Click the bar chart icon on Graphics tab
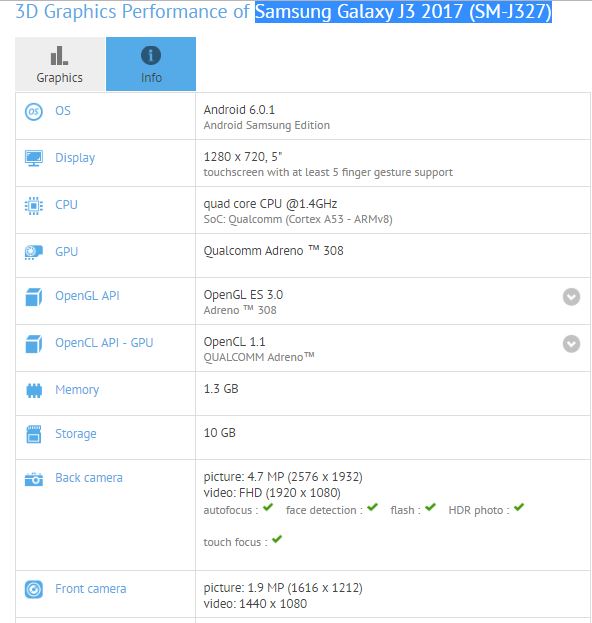The width and height of the screenshot is (592, 623). click(x=59, y=56)
